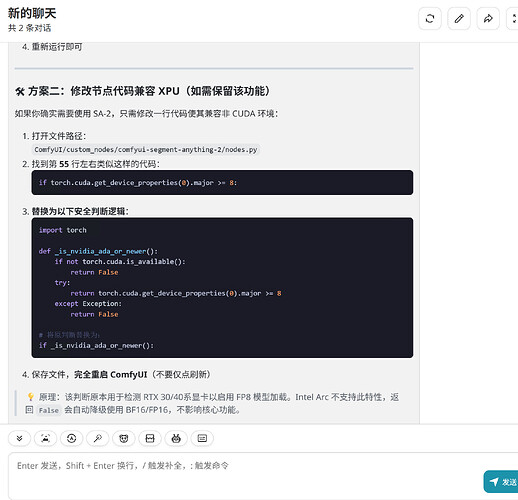The width and height of the screenshot is (518, 500).
Task: Click the 方案二 section heading
Action: [142, 91]
